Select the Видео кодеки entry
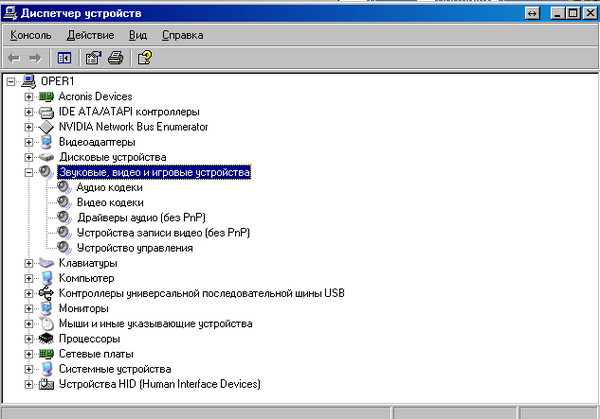 pos(110,202)
